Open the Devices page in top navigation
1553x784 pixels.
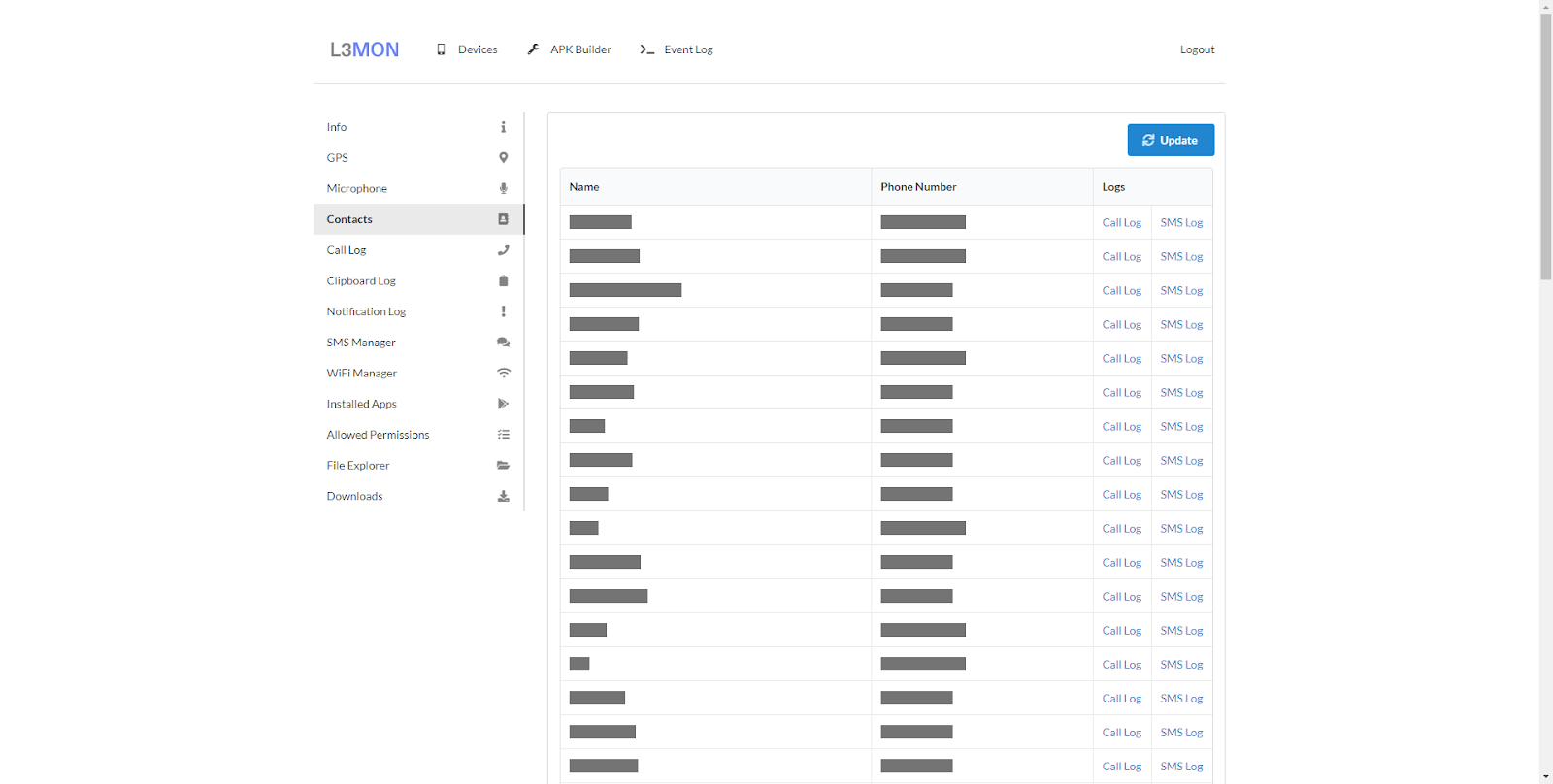pos(467,49)
